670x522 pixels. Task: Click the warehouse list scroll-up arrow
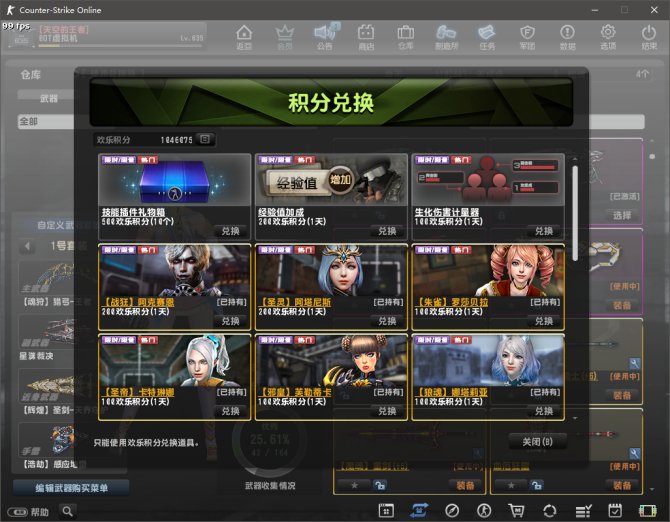pyautogui.click(x=652, y=141)
